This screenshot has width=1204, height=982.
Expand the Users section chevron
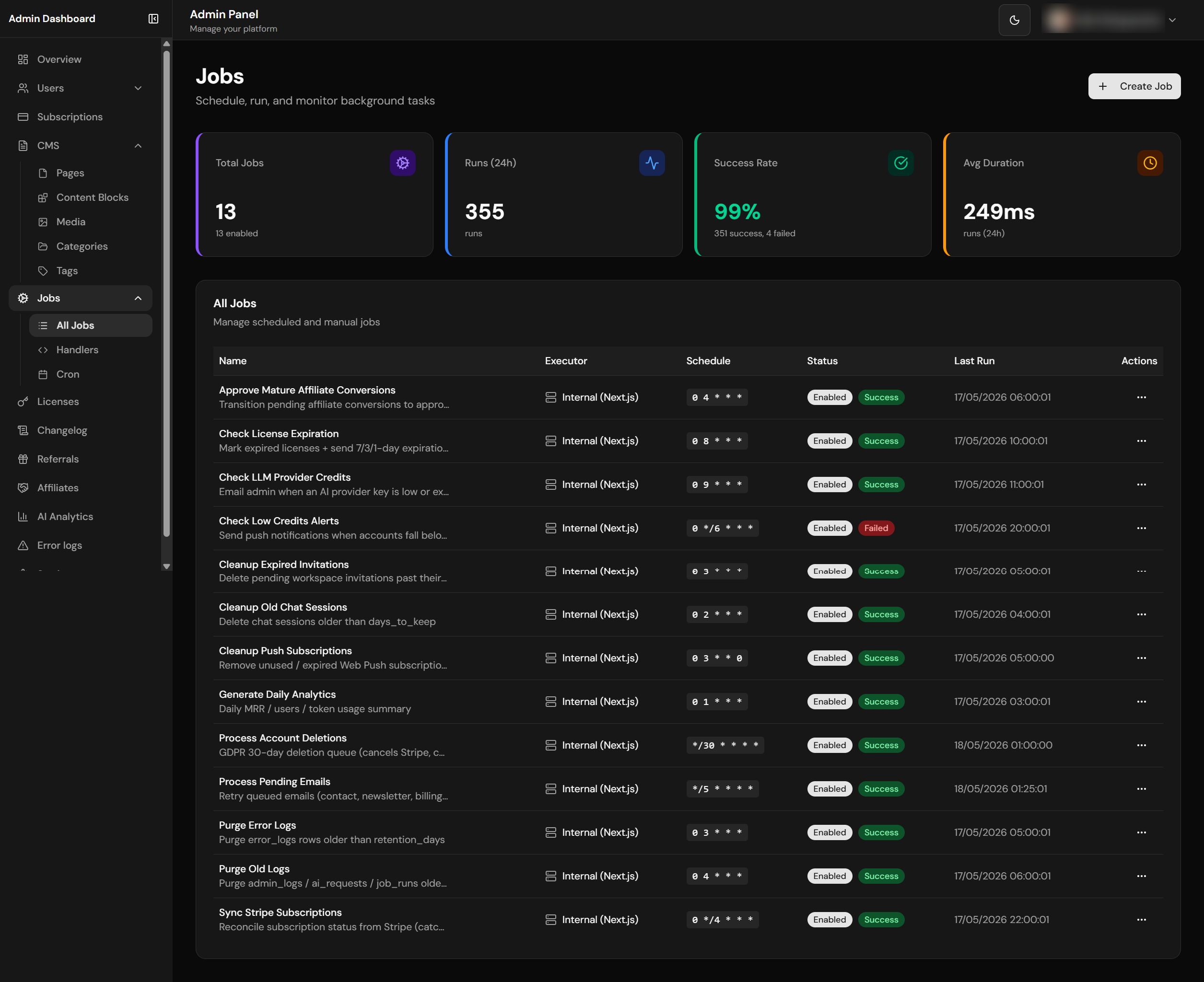[138, 88]
